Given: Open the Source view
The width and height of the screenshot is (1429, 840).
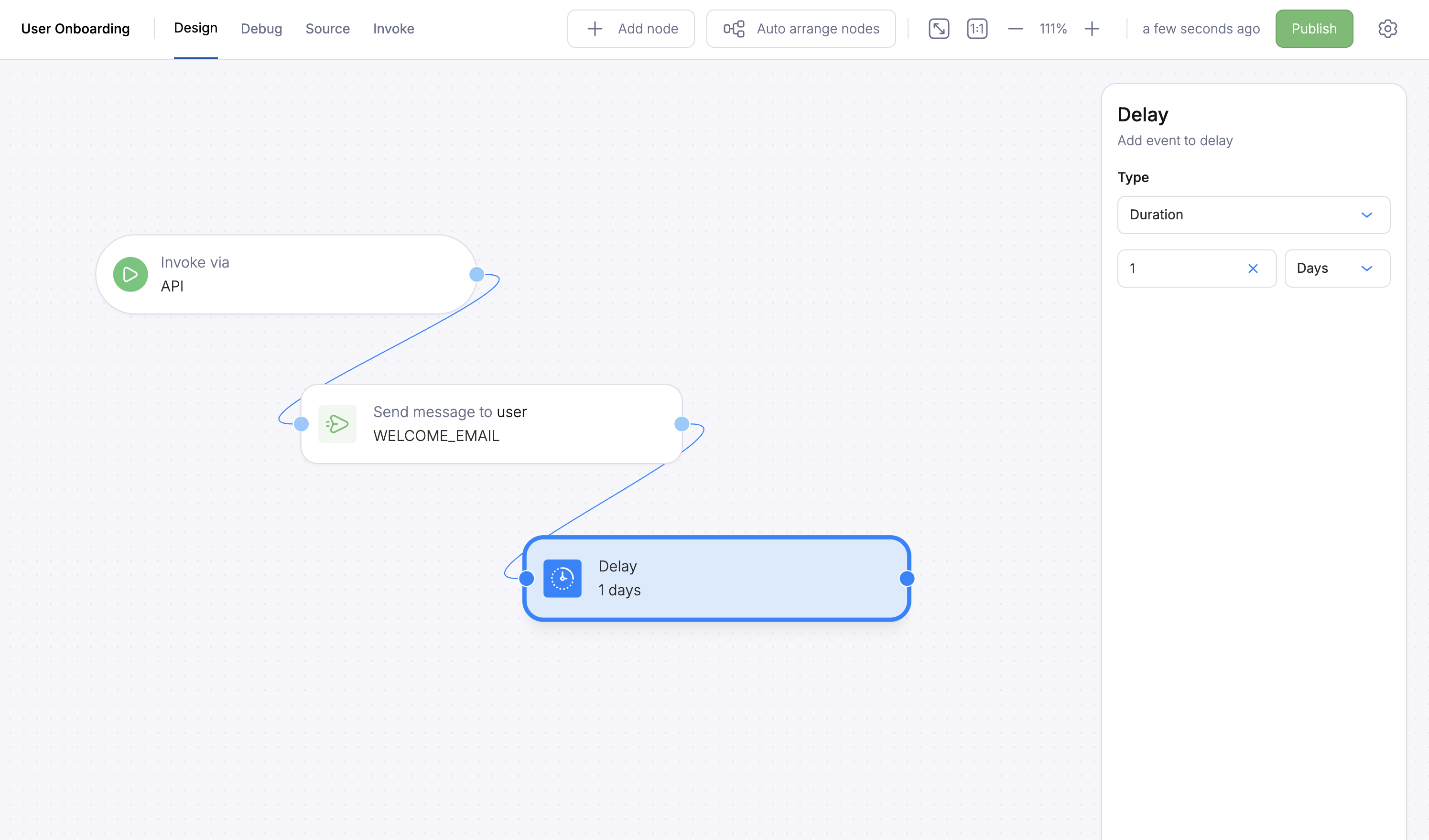Looking at the screenshot, I should click(327, 28).
